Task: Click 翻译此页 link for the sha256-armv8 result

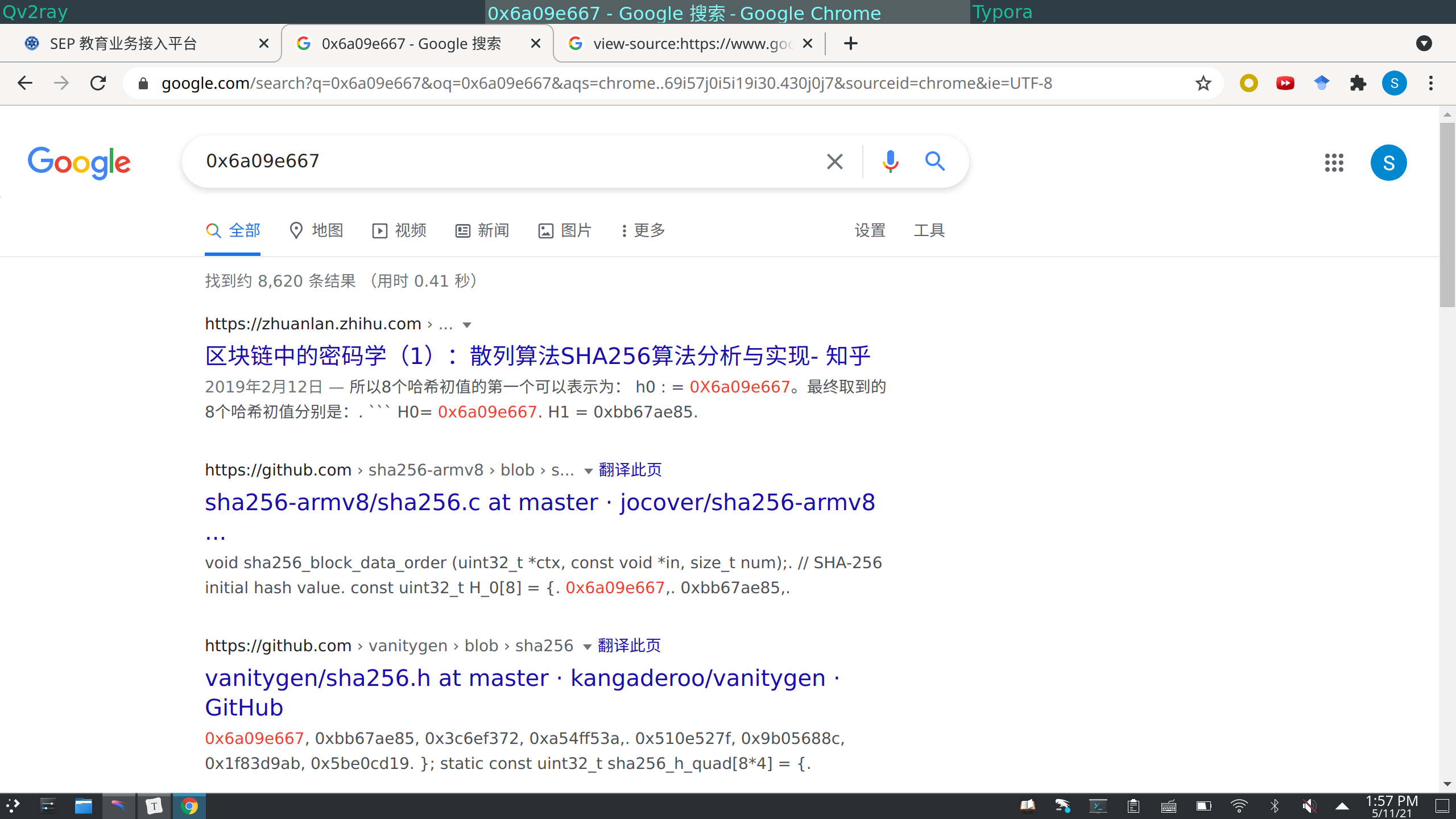Action: coord(629,470)
